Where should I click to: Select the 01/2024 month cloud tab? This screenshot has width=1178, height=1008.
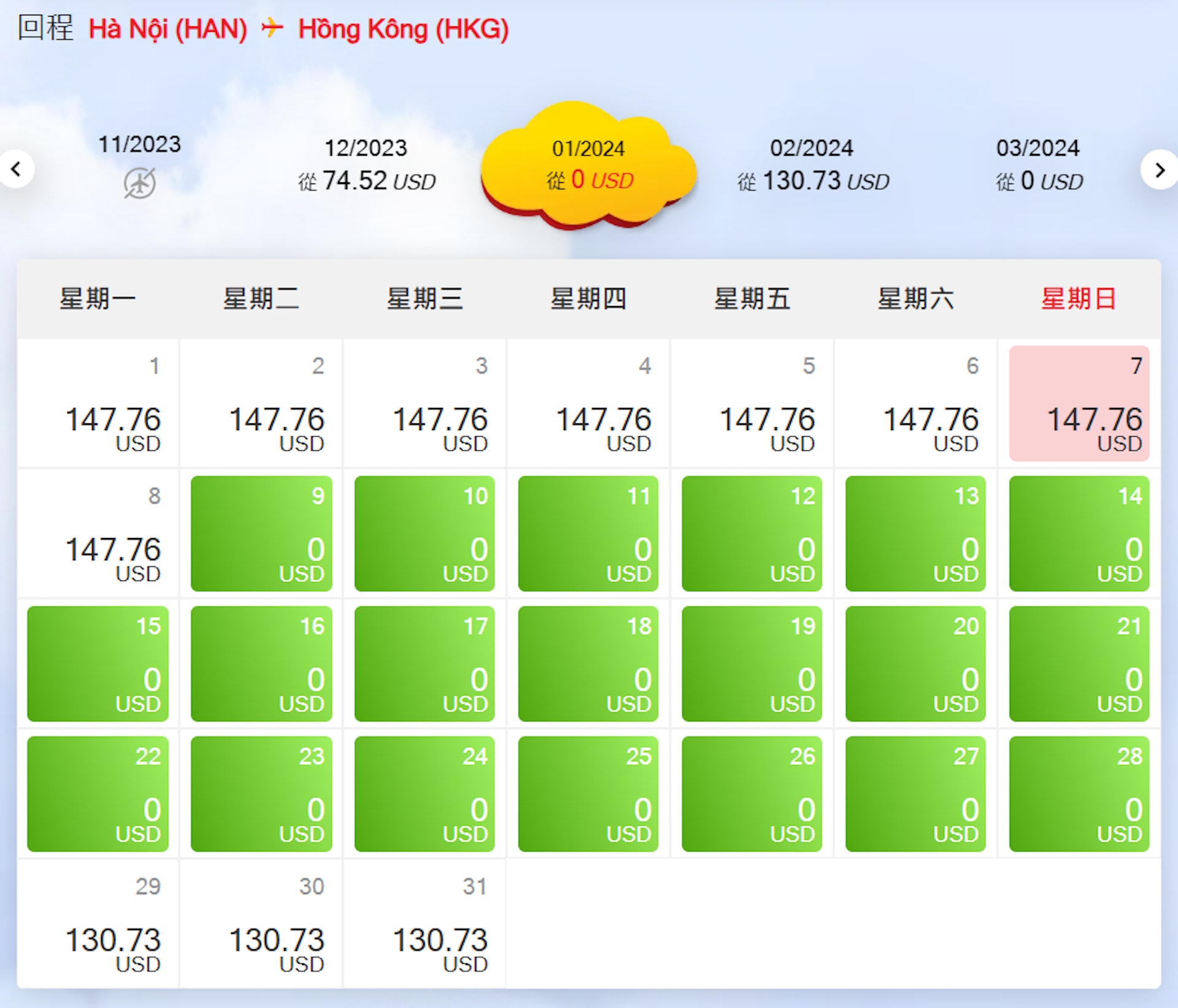(x=589, y=164)
